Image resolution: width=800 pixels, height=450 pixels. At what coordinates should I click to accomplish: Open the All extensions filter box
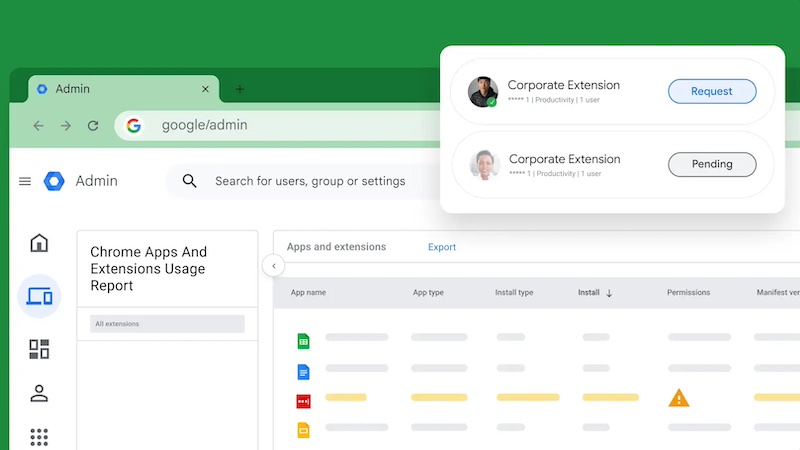(167, 324)
